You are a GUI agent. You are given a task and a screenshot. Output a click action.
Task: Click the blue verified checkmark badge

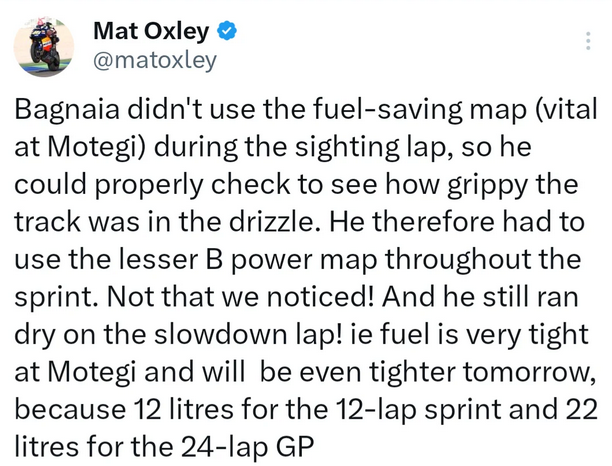[226, 31]
